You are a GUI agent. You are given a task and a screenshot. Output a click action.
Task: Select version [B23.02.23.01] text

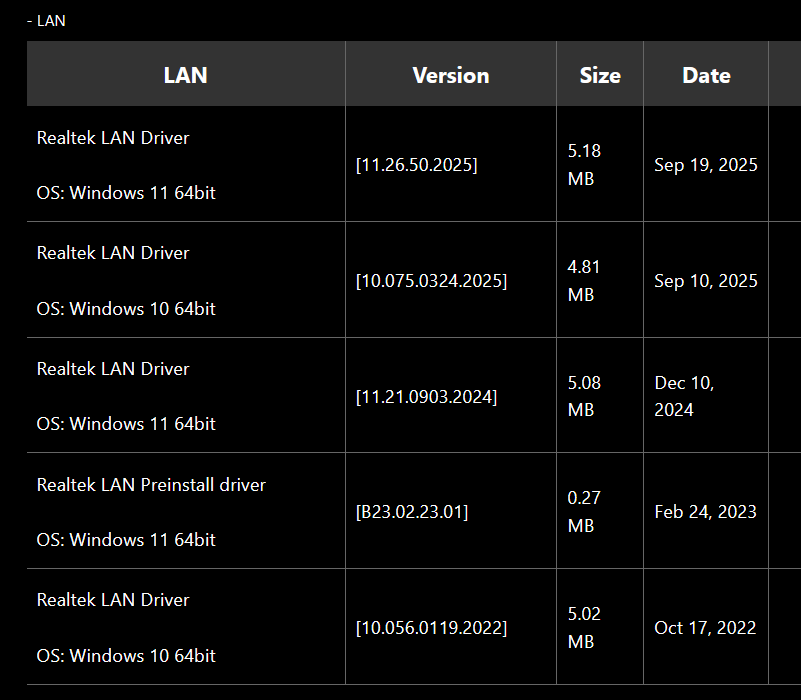point(412,511)
